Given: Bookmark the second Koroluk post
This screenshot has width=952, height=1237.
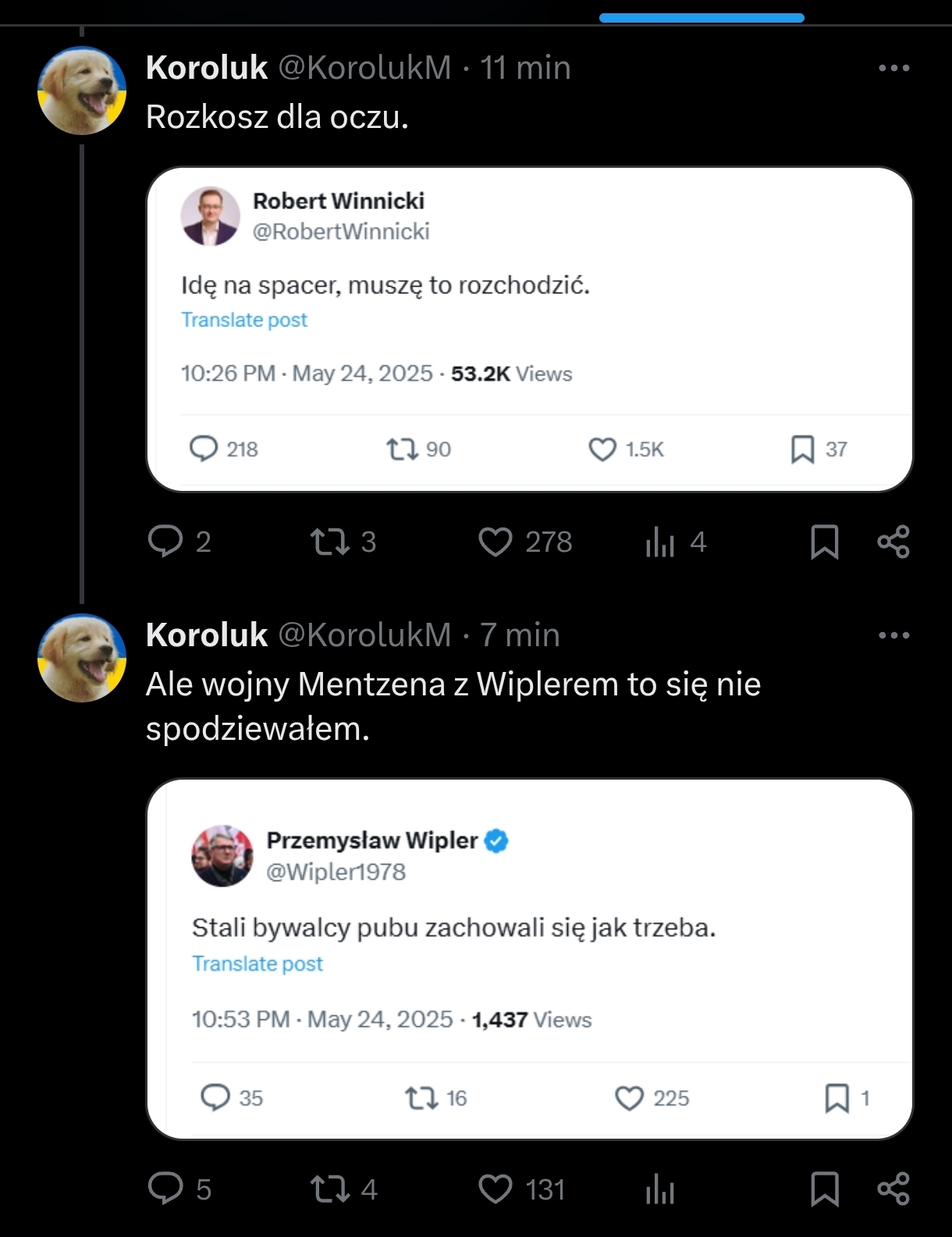Looking at the screenshot, I should tap(825, 1189).
